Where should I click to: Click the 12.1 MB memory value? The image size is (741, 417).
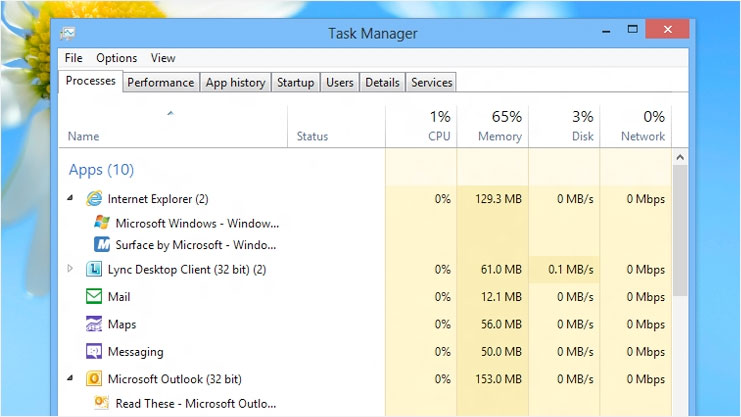[x=501, y=297]
